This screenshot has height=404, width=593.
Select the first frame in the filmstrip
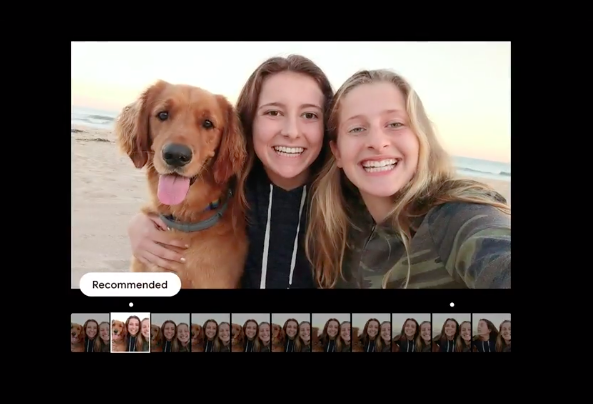[90, 333]
